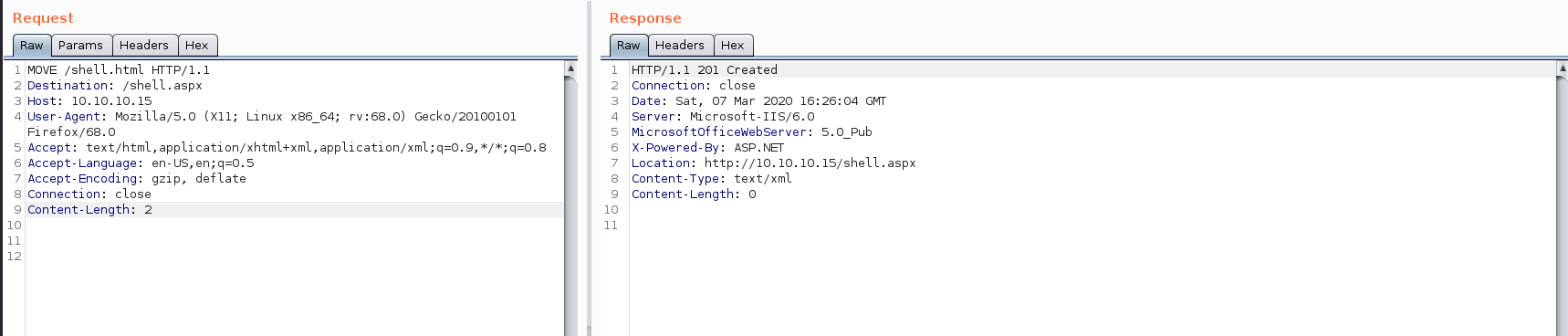Click the Connection: close line in Request
The width and height of the screenshot is (1568, 336).
89,194
